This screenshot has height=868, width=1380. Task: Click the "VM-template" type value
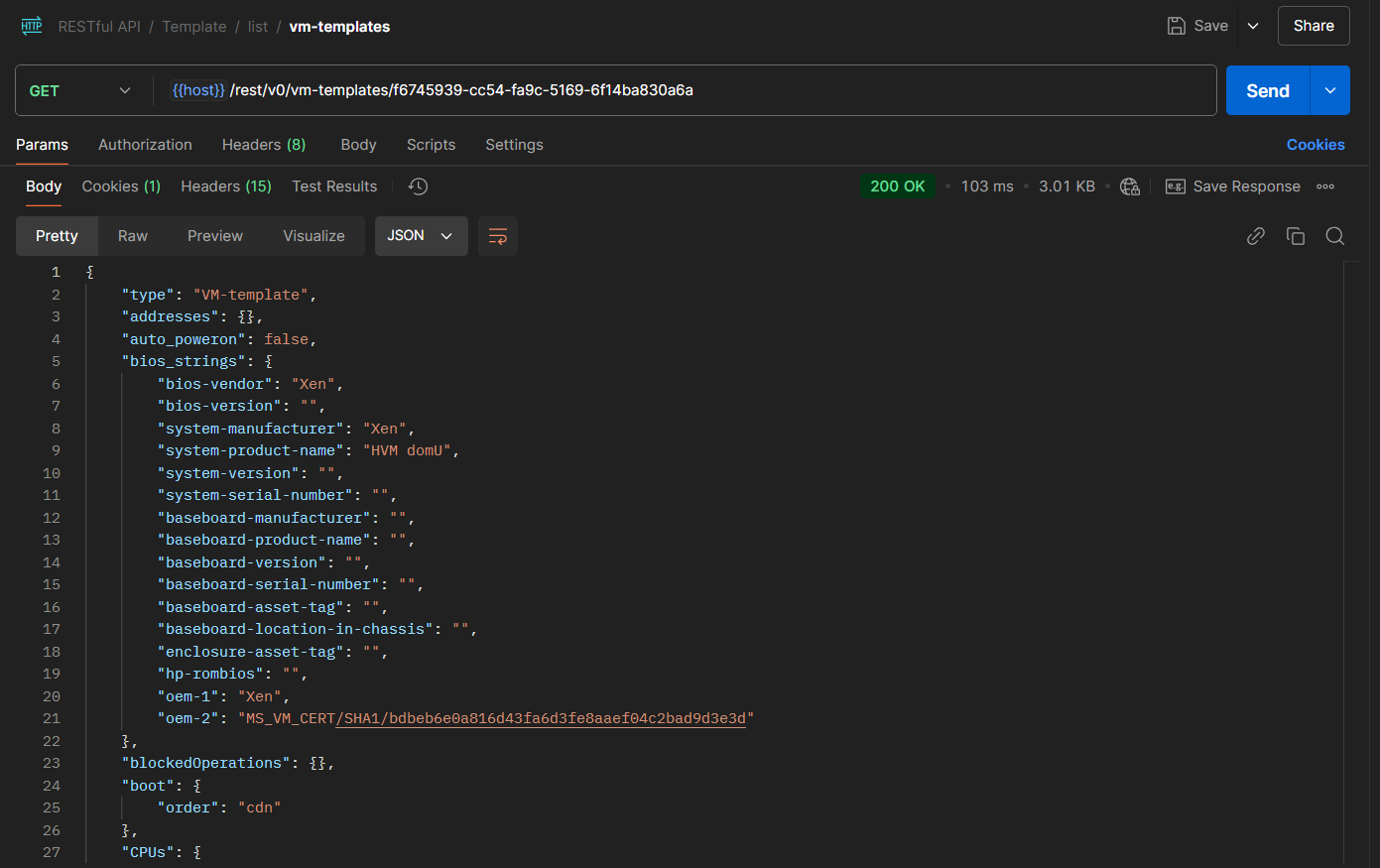pyautogui.click(x=250, y=295)
